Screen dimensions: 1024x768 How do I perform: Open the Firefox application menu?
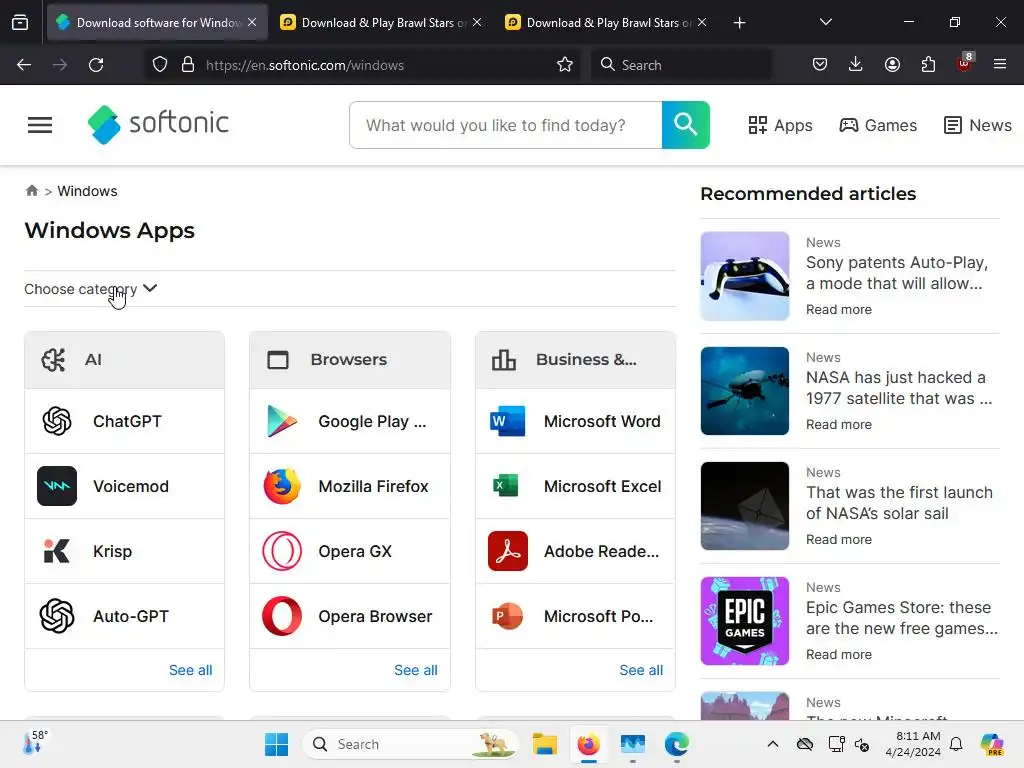click(x=1000, y=65)
